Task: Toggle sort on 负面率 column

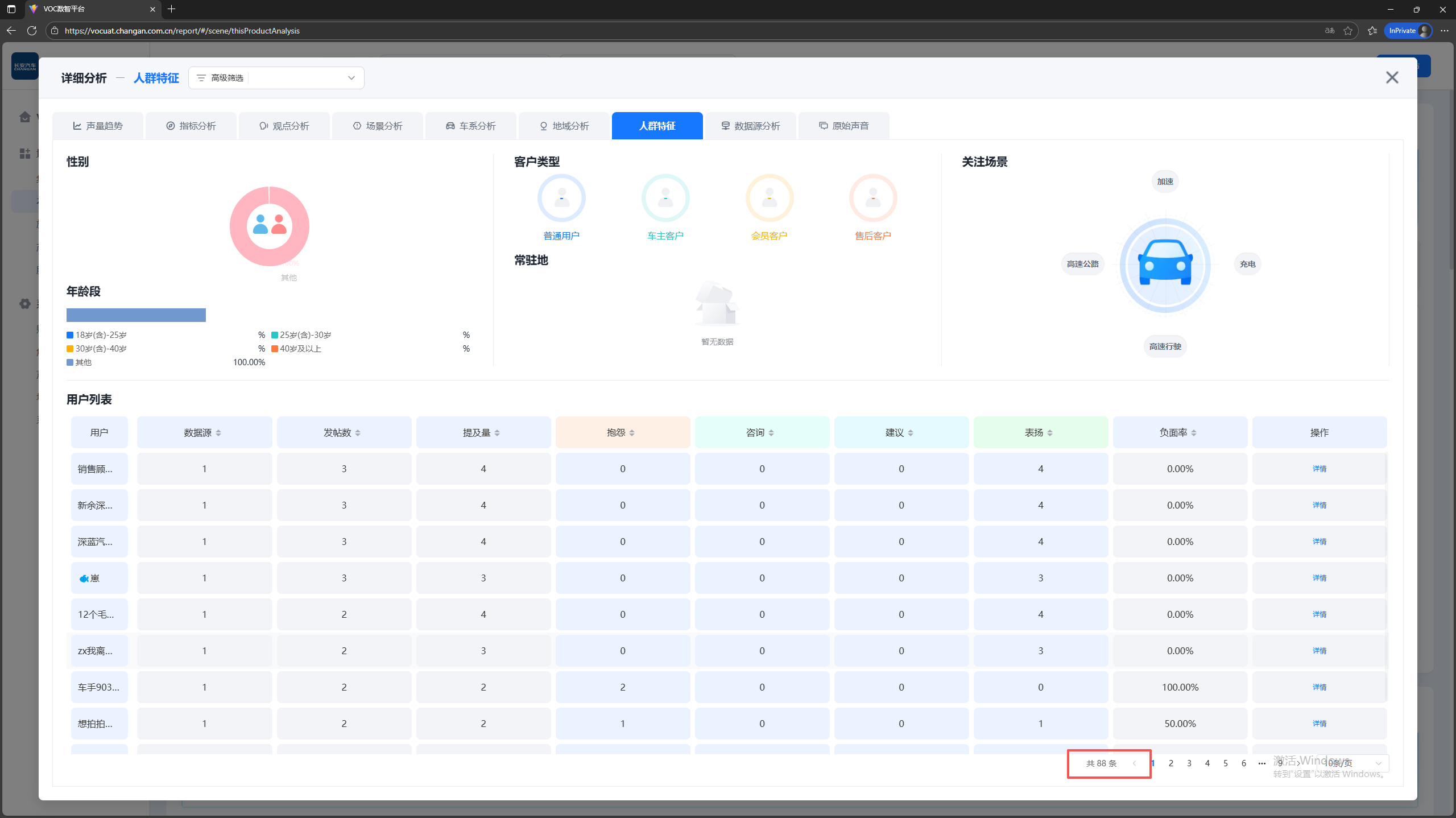Action: tap(1194, 433)
